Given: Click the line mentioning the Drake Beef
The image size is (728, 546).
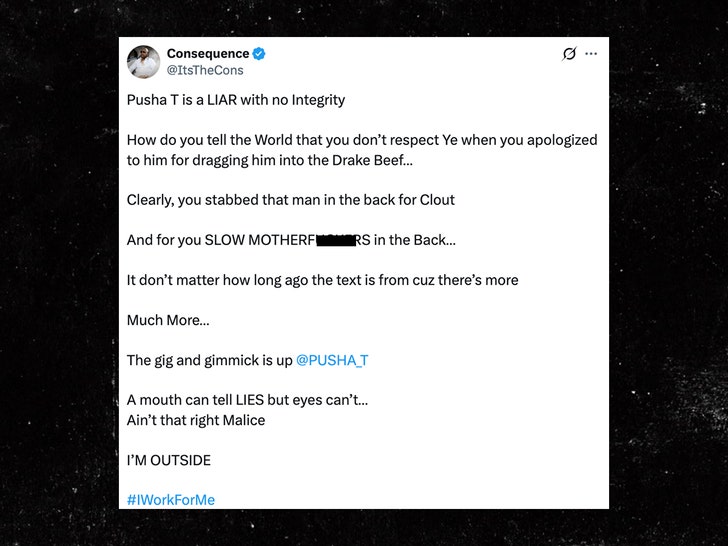Looking at the screenshot, I should click(270, 160).
